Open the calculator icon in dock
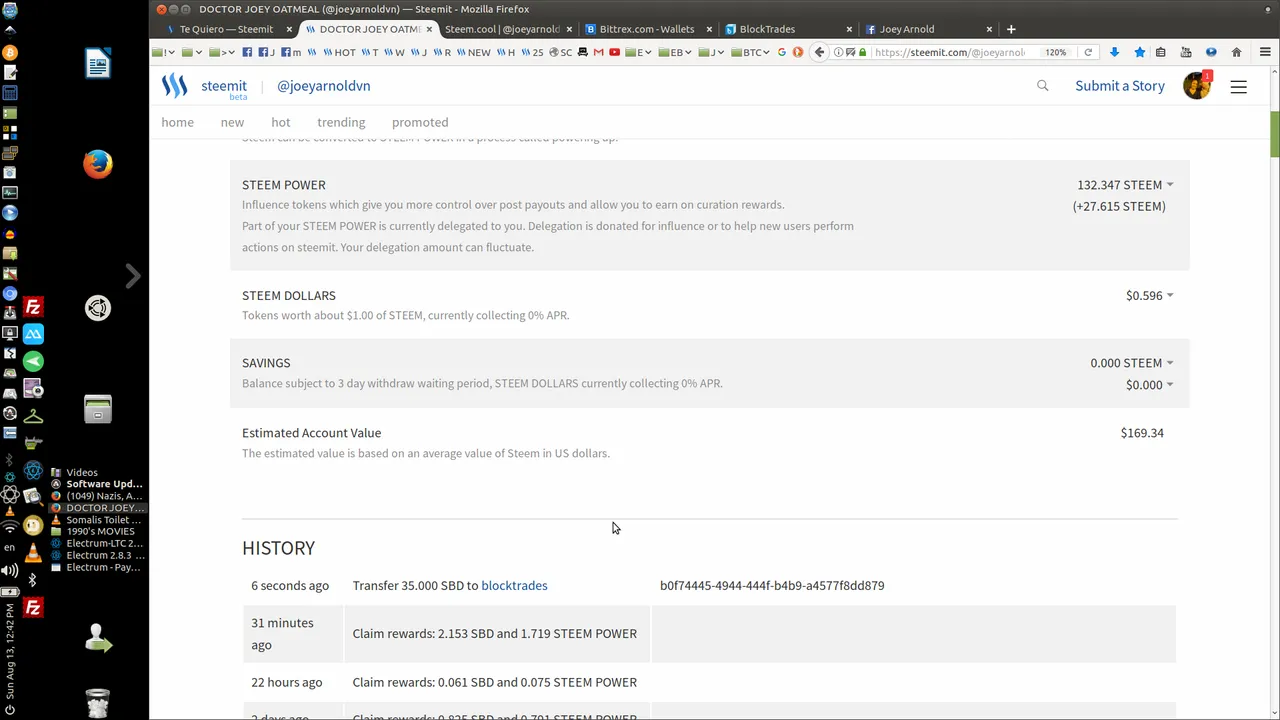This screenshot has height=720, width=1280. [11, 92]
